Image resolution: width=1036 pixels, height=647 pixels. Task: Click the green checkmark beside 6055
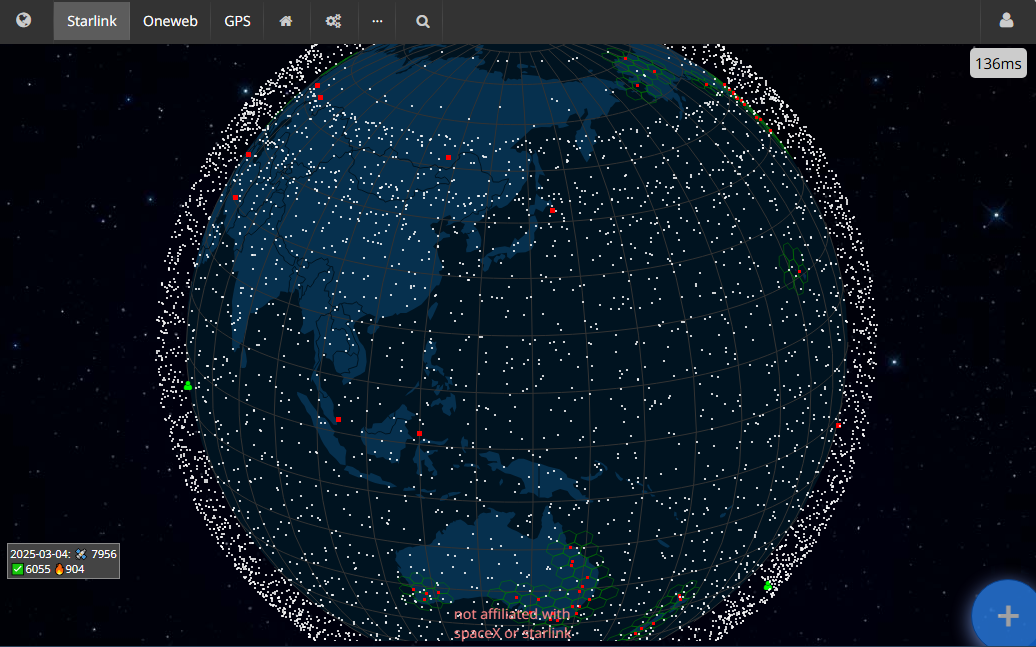18,569
